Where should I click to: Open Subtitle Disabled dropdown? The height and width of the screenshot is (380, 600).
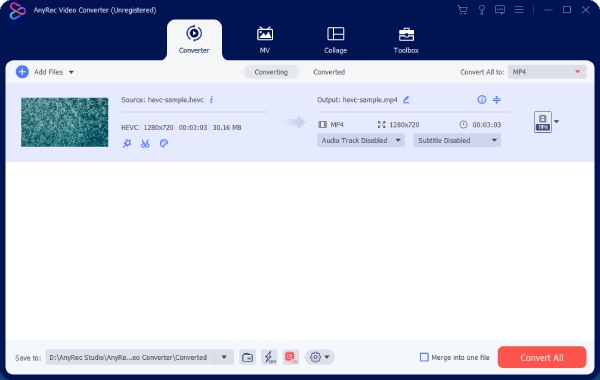click(x=457, y=140)
